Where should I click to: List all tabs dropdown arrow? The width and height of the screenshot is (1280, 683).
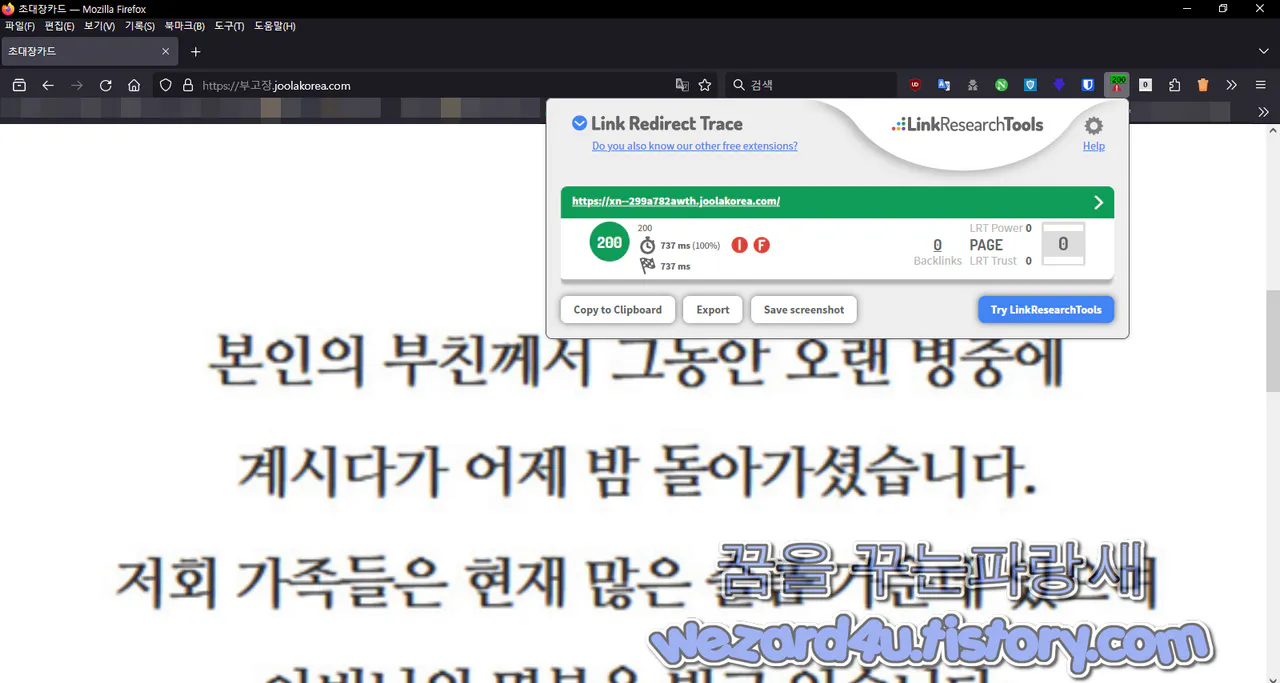point(1264,51)
